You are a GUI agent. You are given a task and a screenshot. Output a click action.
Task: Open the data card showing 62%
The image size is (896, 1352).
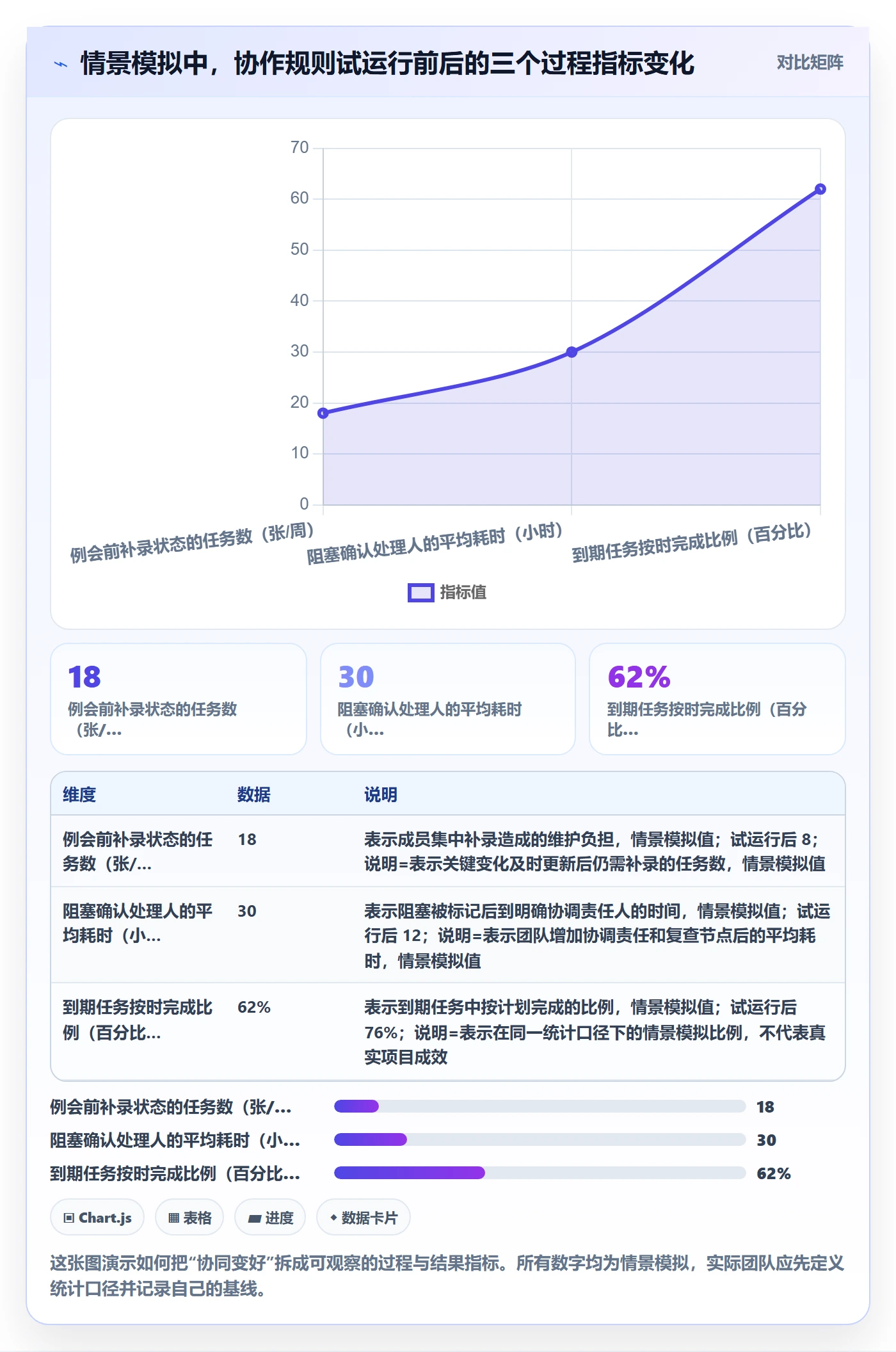point(717,699)
